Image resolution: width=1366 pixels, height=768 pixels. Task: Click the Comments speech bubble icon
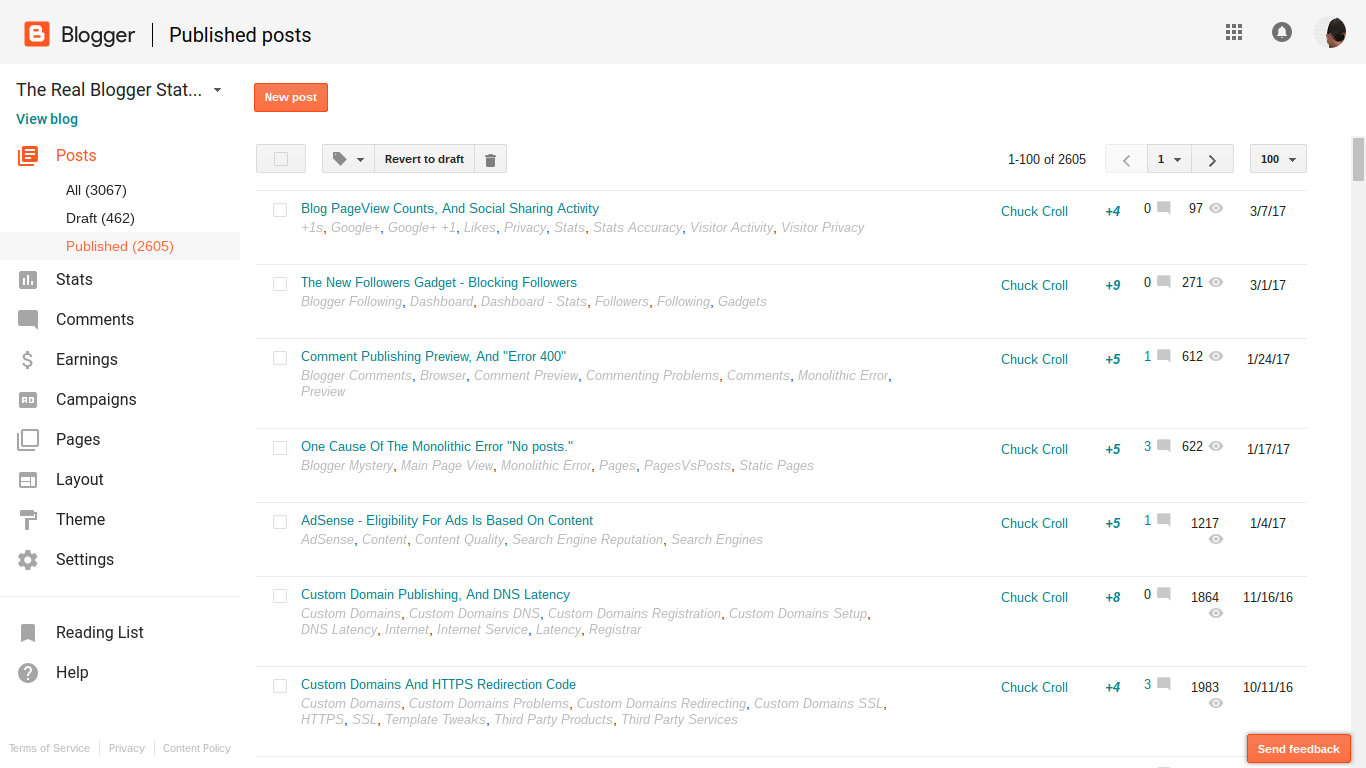[x=28, y=320]
